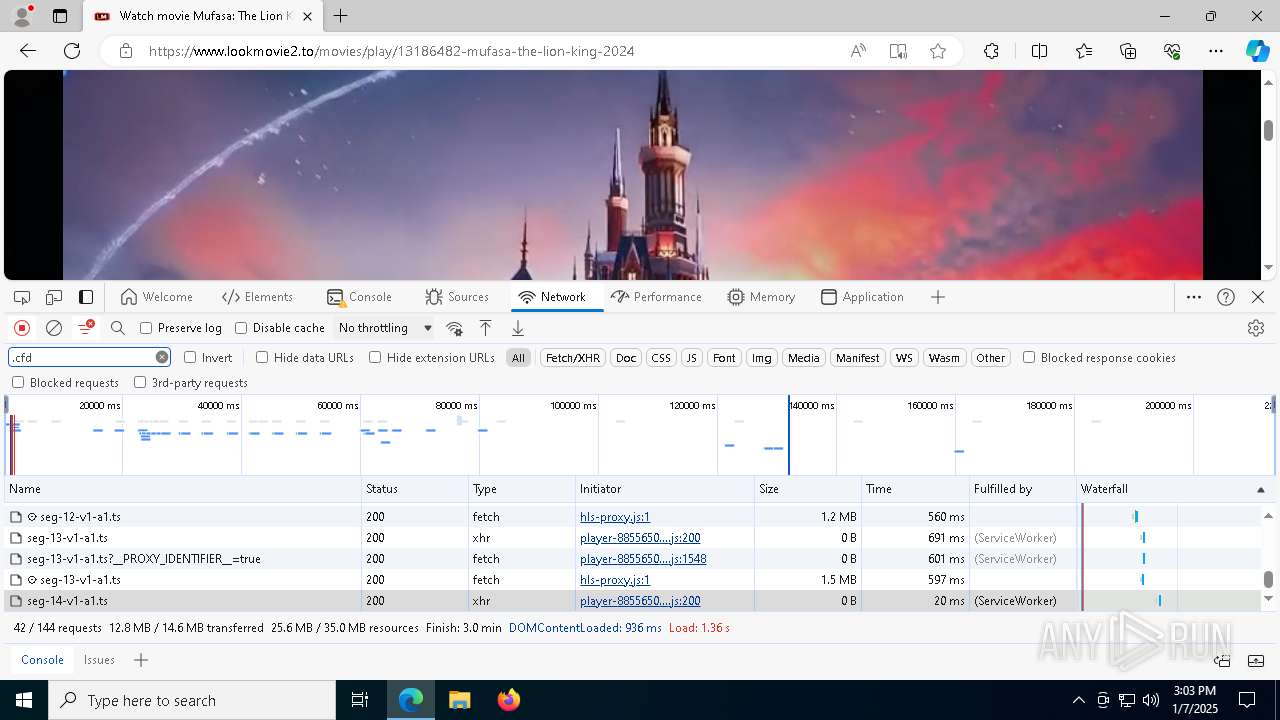Check Hide extension URLs
This screenshot has width=1280, height=720.
point(375,357)
